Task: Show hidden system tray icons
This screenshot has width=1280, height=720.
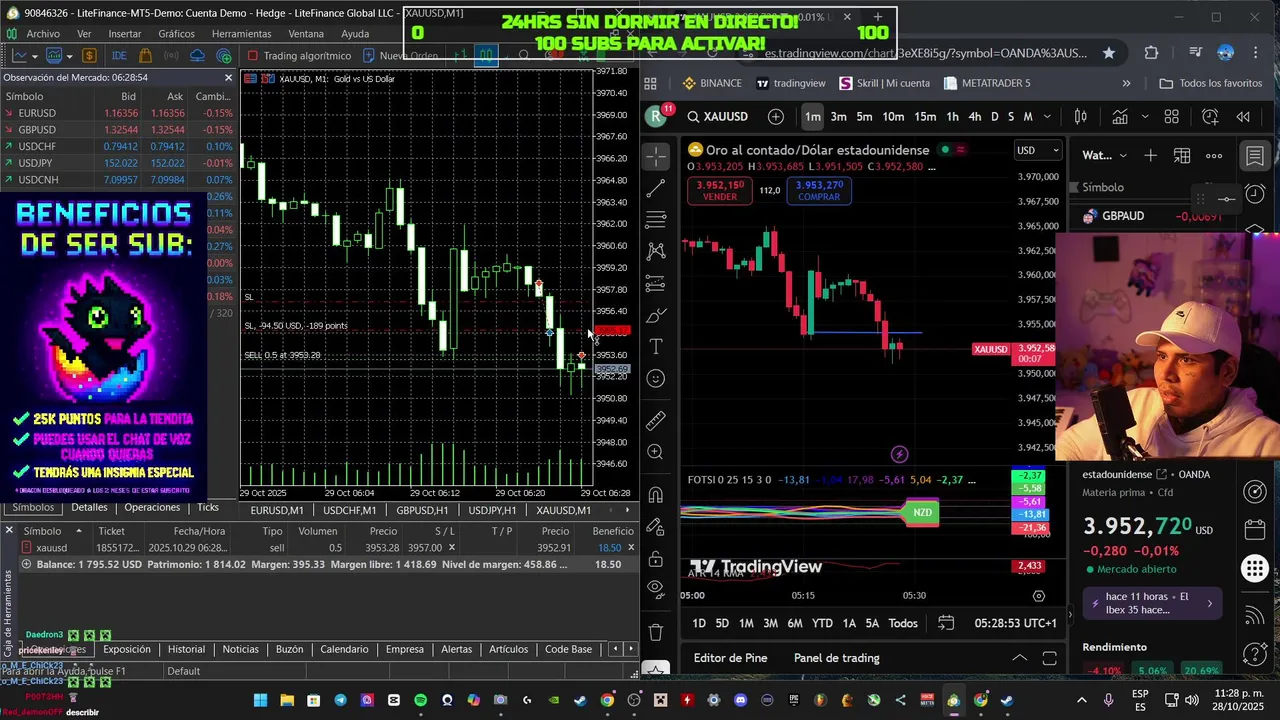Action: [x=1081, y=700]
